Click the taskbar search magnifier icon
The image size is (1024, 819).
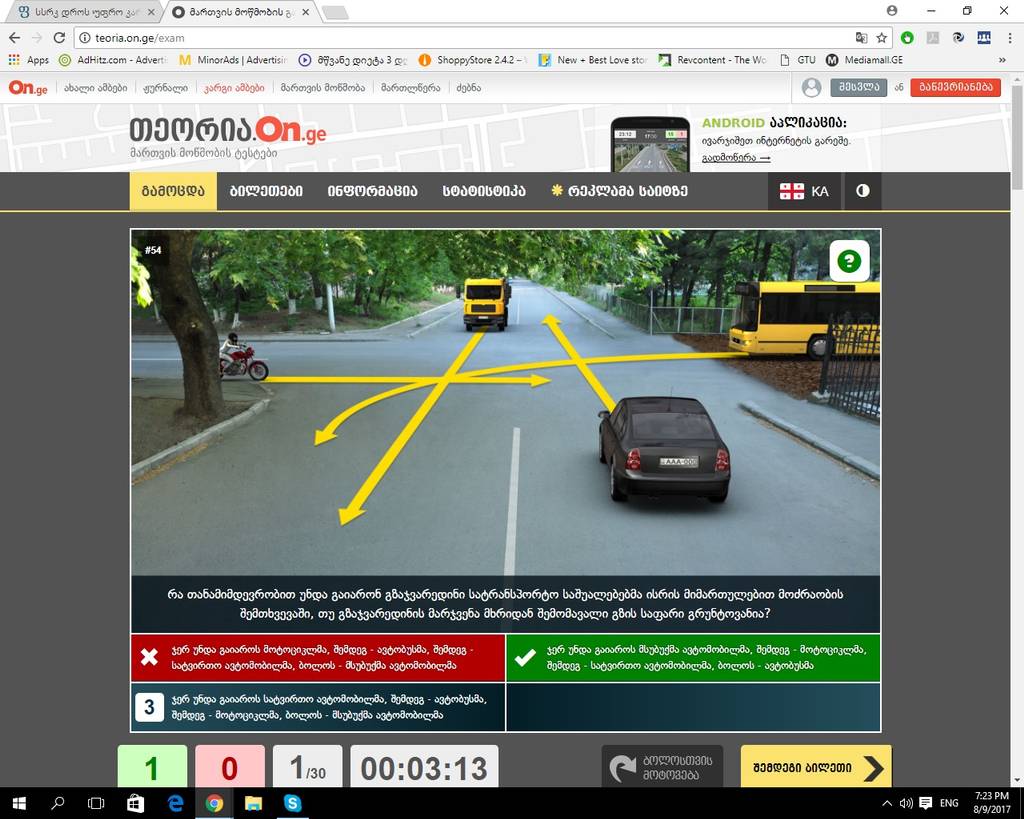click(x=57, y=803)
